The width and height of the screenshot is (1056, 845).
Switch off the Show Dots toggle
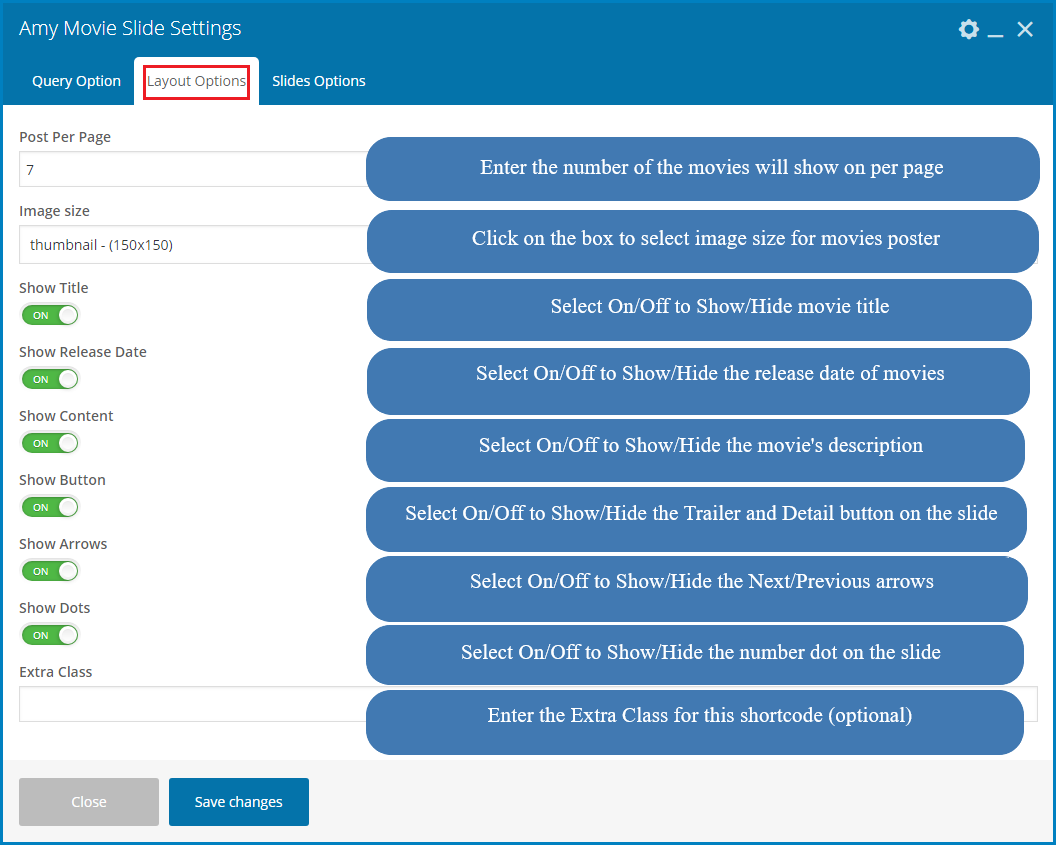50,635
